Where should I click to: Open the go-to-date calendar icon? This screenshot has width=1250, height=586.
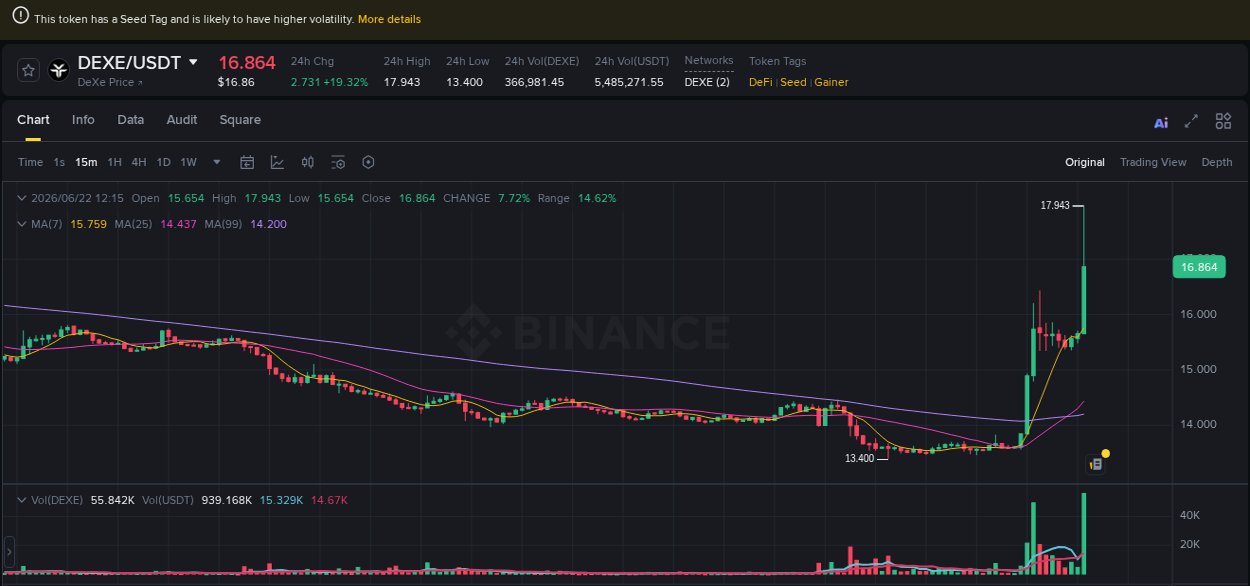[x=247, y=162]
